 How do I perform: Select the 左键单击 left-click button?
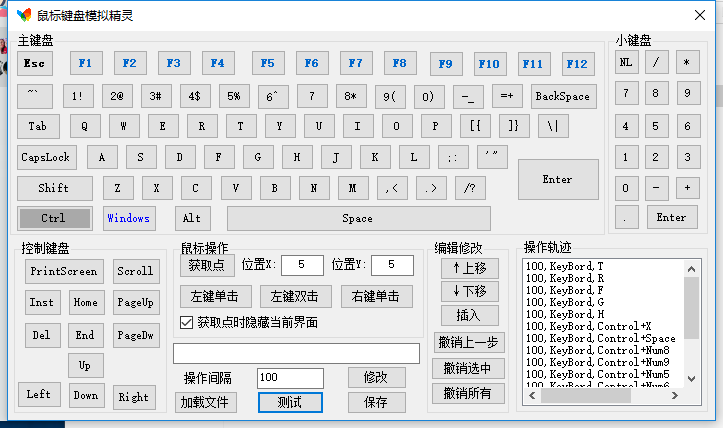[x=215, y=296]
